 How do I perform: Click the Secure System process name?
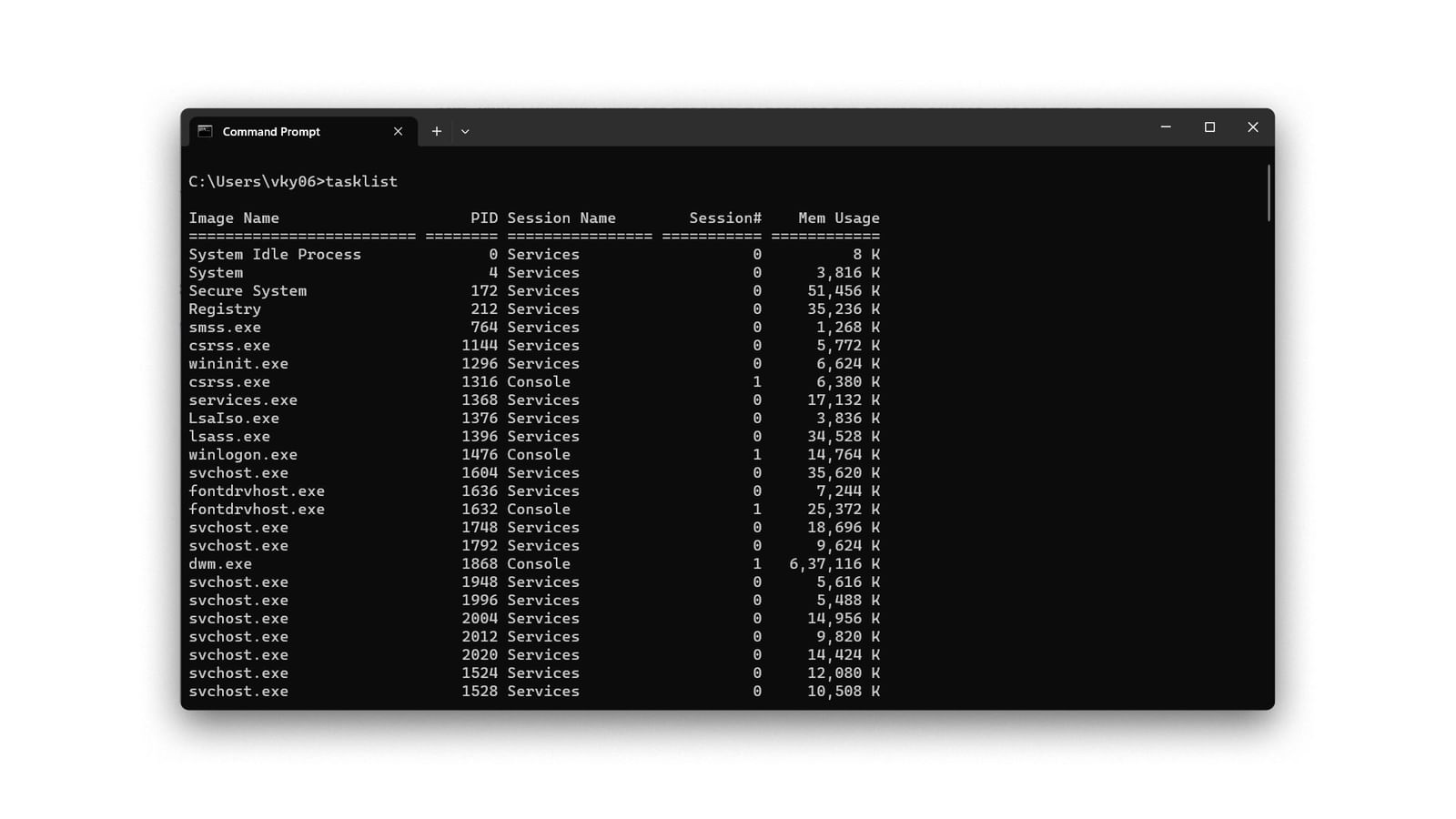(248, 290)
